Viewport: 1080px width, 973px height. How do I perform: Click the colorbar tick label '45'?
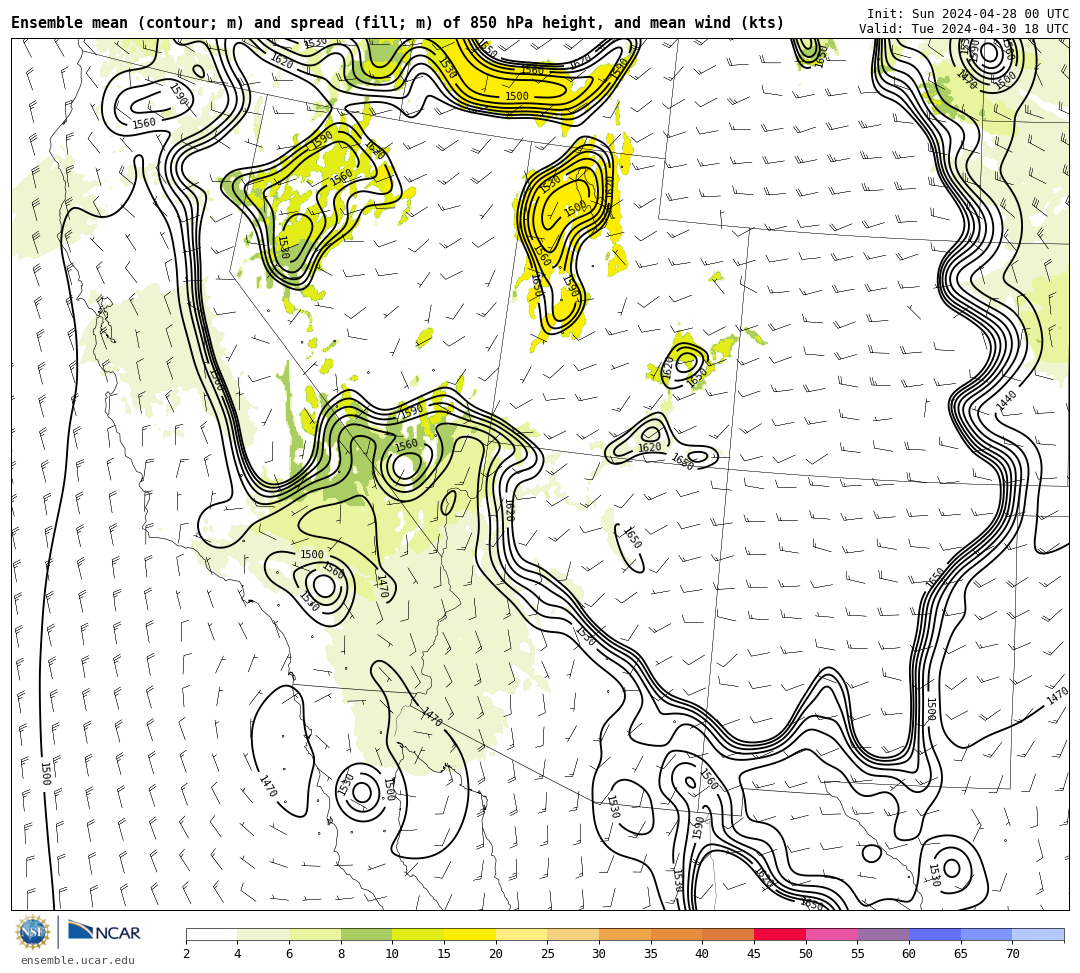point(754,954)
